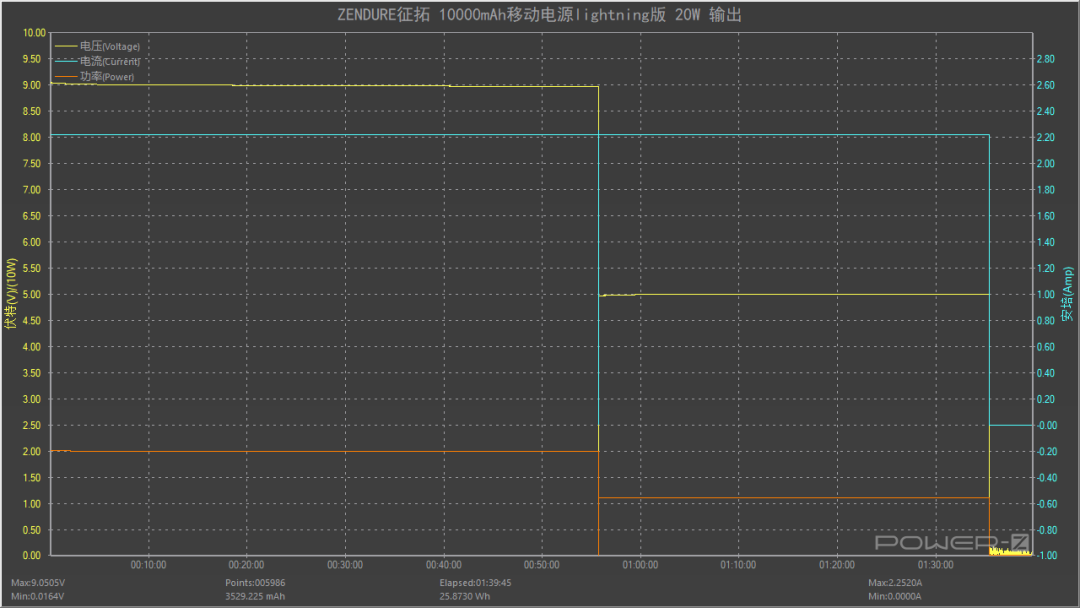Click the 5.00 left axis value
This screenshot has width=1080, height=608.
click(x=32, y=294)
